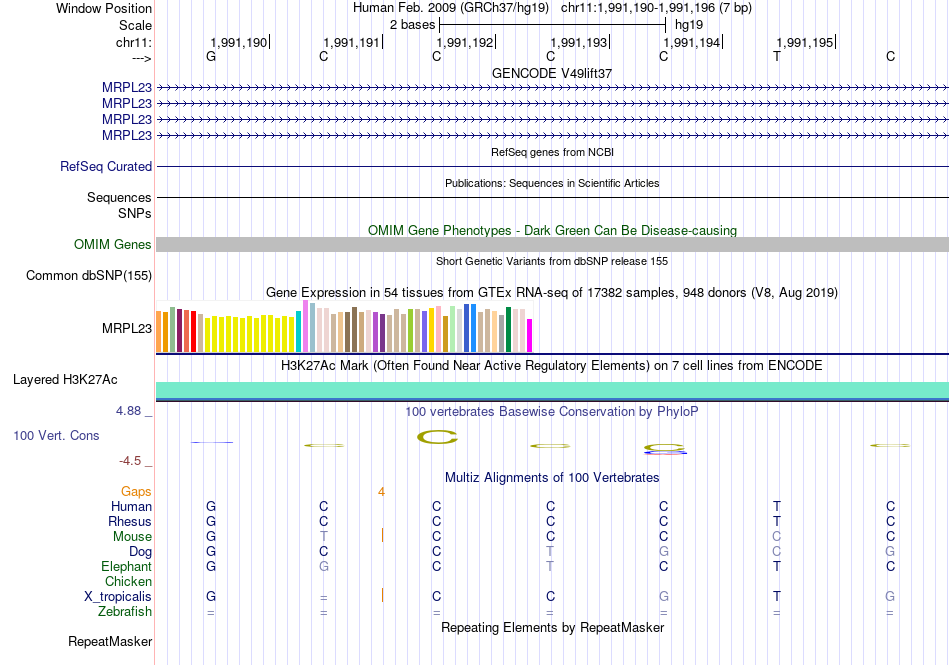Click the magenta last bar in GTEx chart
Image resolution: width=950 pixels, height=665 pixels.
530,336
